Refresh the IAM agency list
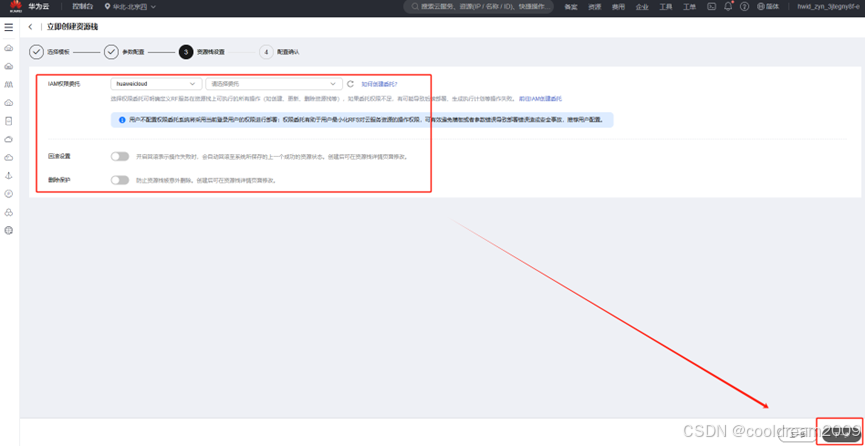The image size is (865, 446). tap(350, 84)
